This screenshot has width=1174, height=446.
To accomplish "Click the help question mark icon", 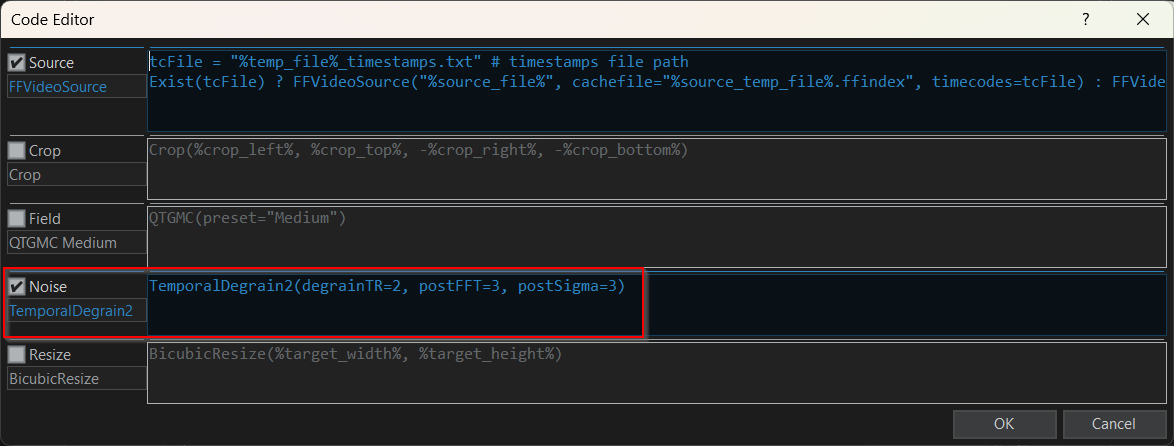I will point(1086,20).
